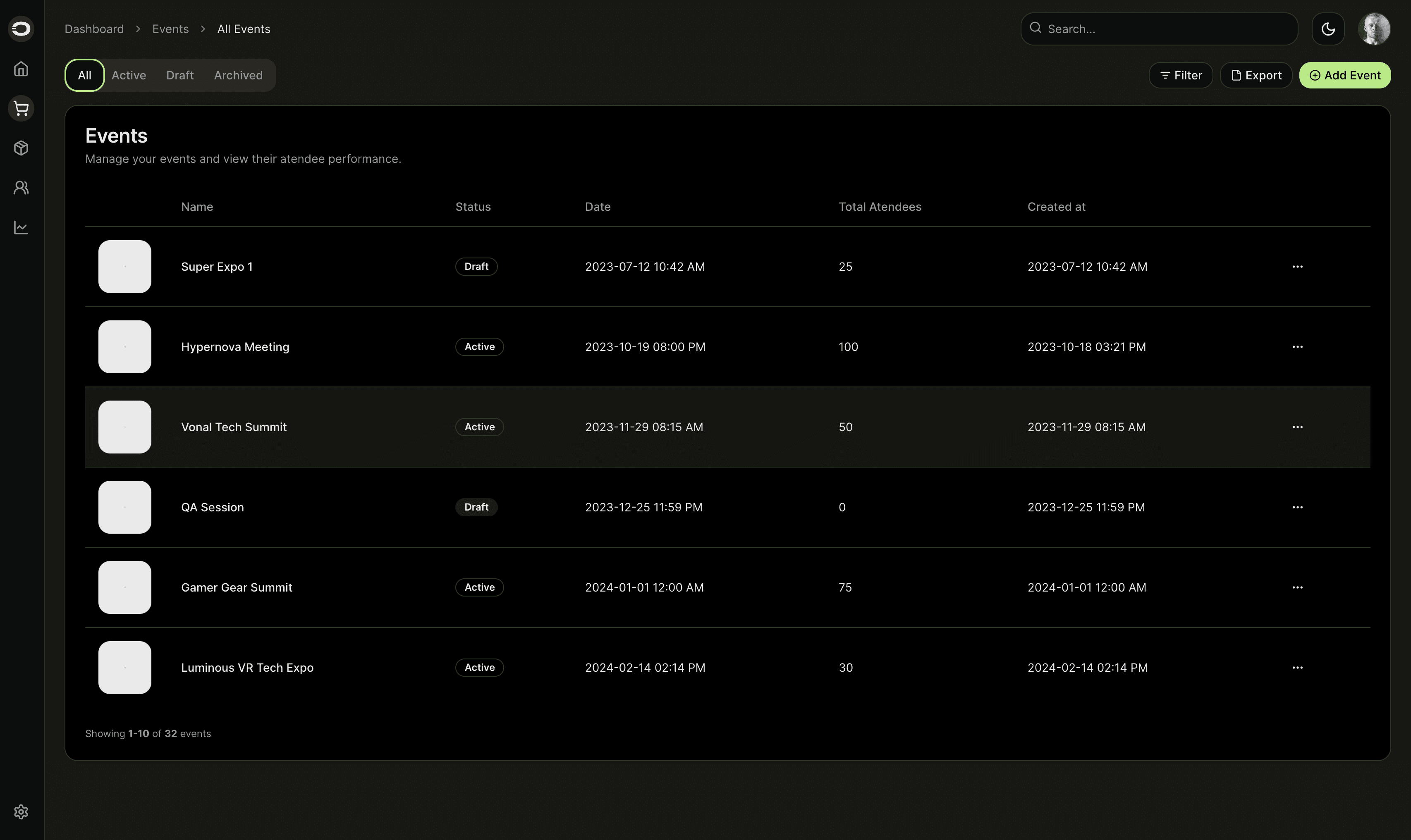Viewport: 1411px width, 840px height.
Task: Click the Active badge for Luminous VR Tech Expo
Action: [x=480, y=668]
